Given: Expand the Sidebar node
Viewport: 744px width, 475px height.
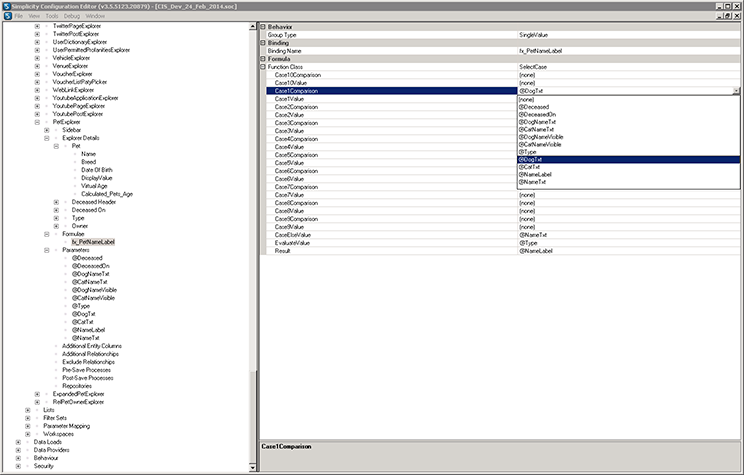Looking at the screenshot, I should click(x=46, y=130).
